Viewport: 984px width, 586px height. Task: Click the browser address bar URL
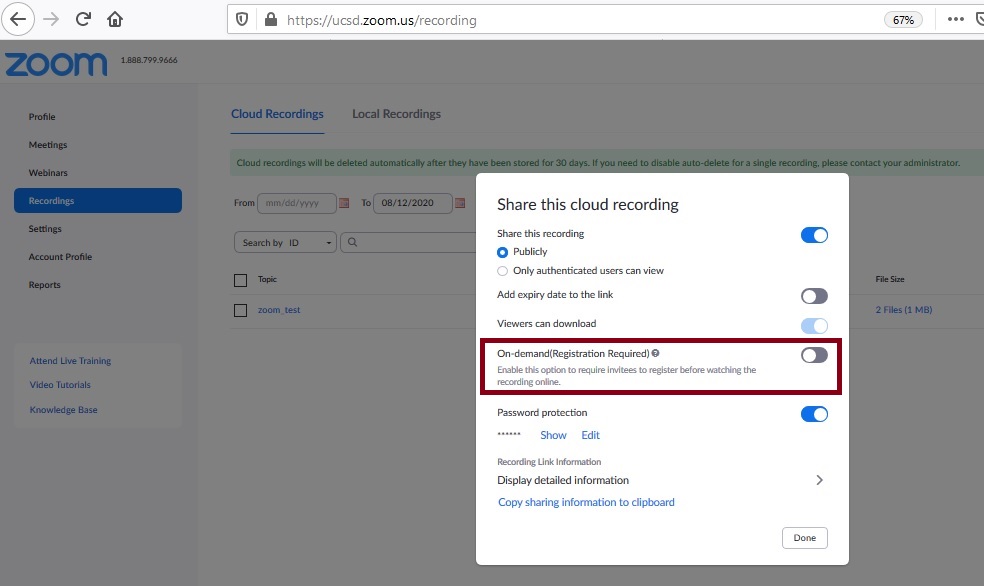pos(382,20)
